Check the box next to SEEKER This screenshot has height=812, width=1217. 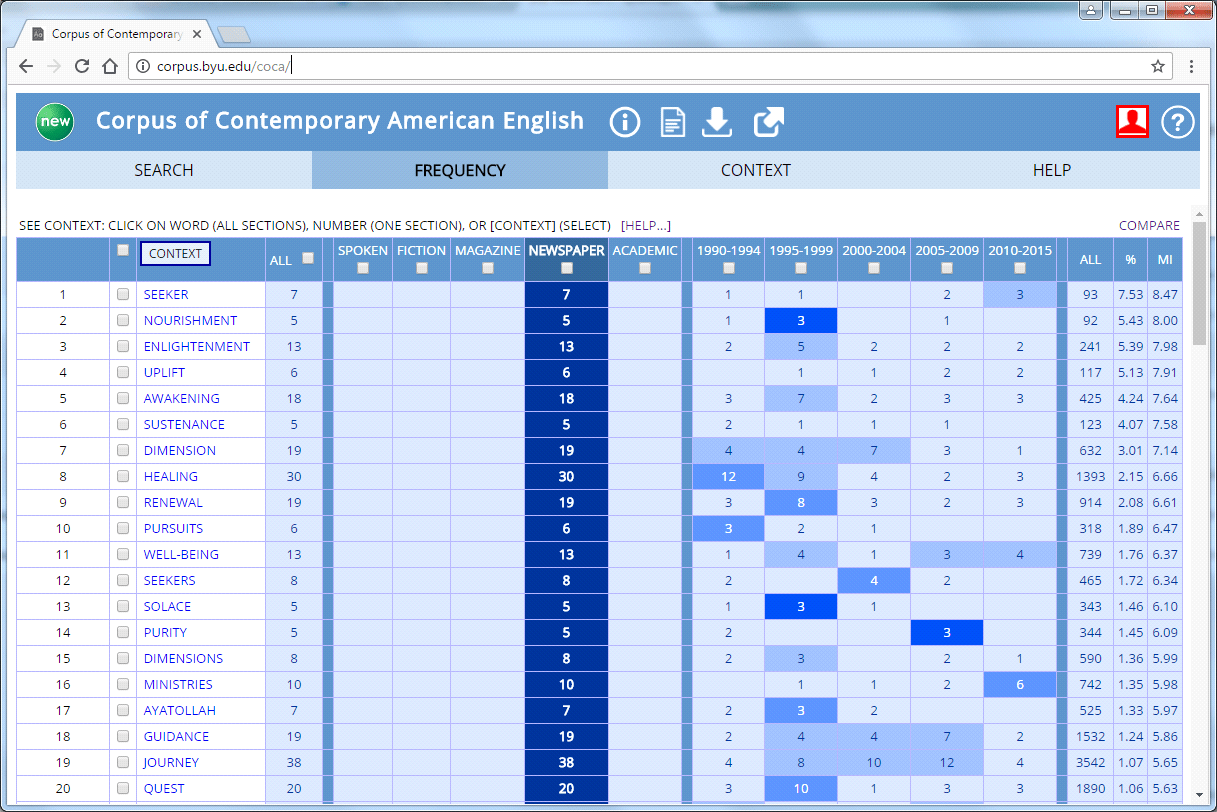pyautogui.click(x=123, y=295)
